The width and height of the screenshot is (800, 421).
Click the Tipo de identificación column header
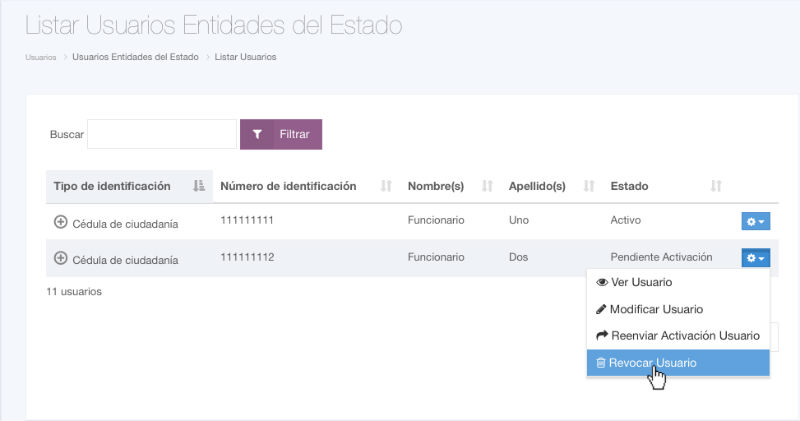click(x=111, y=186)
